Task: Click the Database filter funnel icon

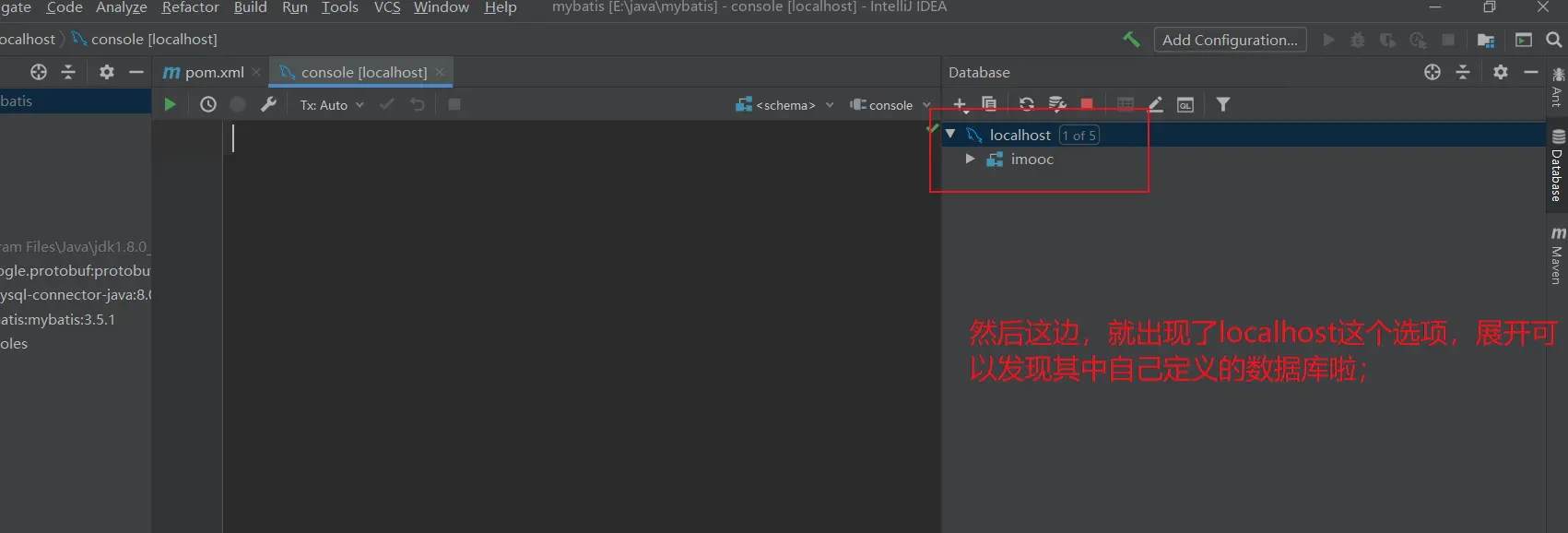Action: click(x=1223, y=104)
